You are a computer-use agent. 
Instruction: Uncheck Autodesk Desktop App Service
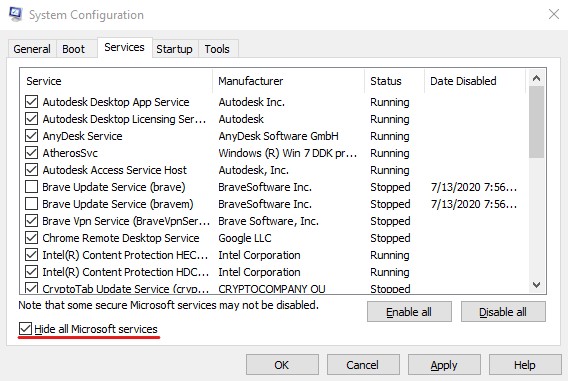pyautogui.click(x=32, y=102)
